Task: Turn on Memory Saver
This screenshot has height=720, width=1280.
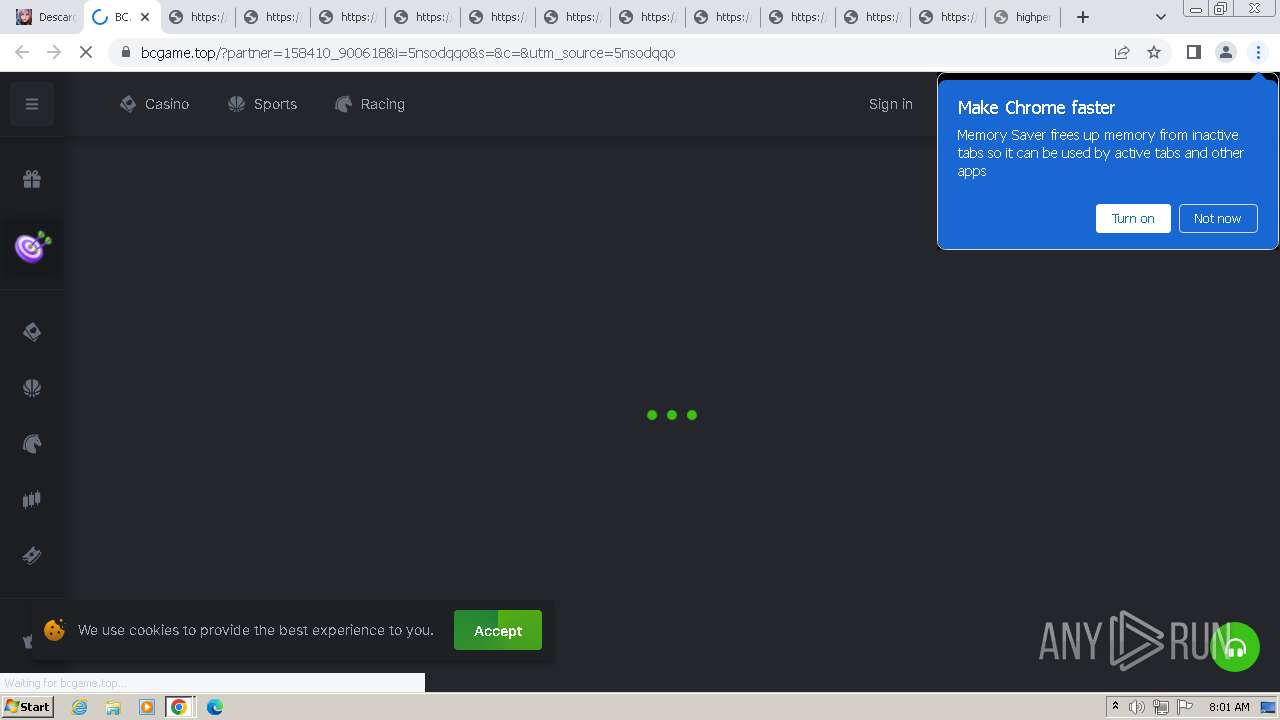Action: [1133, 218]
